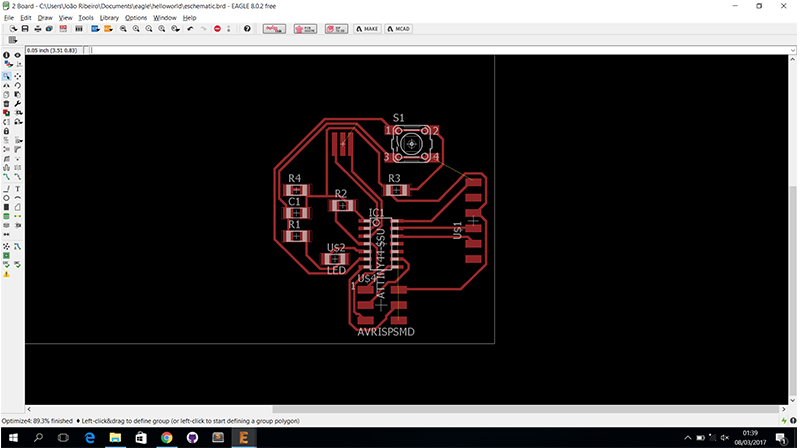Viewport: 800px width, 448px height.
Task: Select the Route tool
Action: pyautogui.click(x=7, y=177)
